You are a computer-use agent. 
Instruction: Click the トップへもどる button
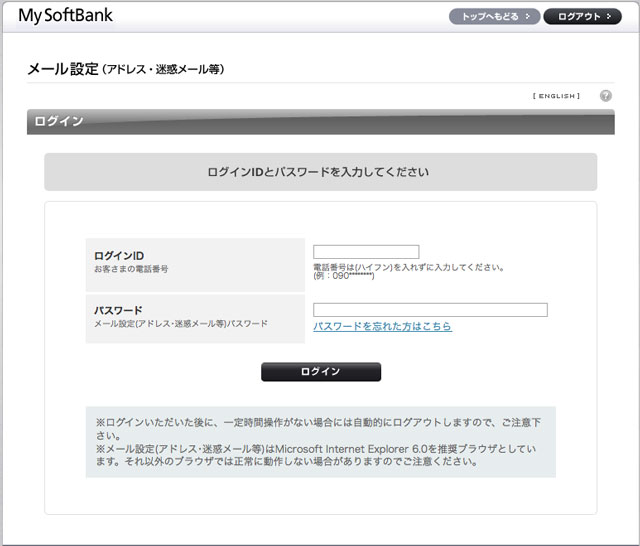click(495, 17)
